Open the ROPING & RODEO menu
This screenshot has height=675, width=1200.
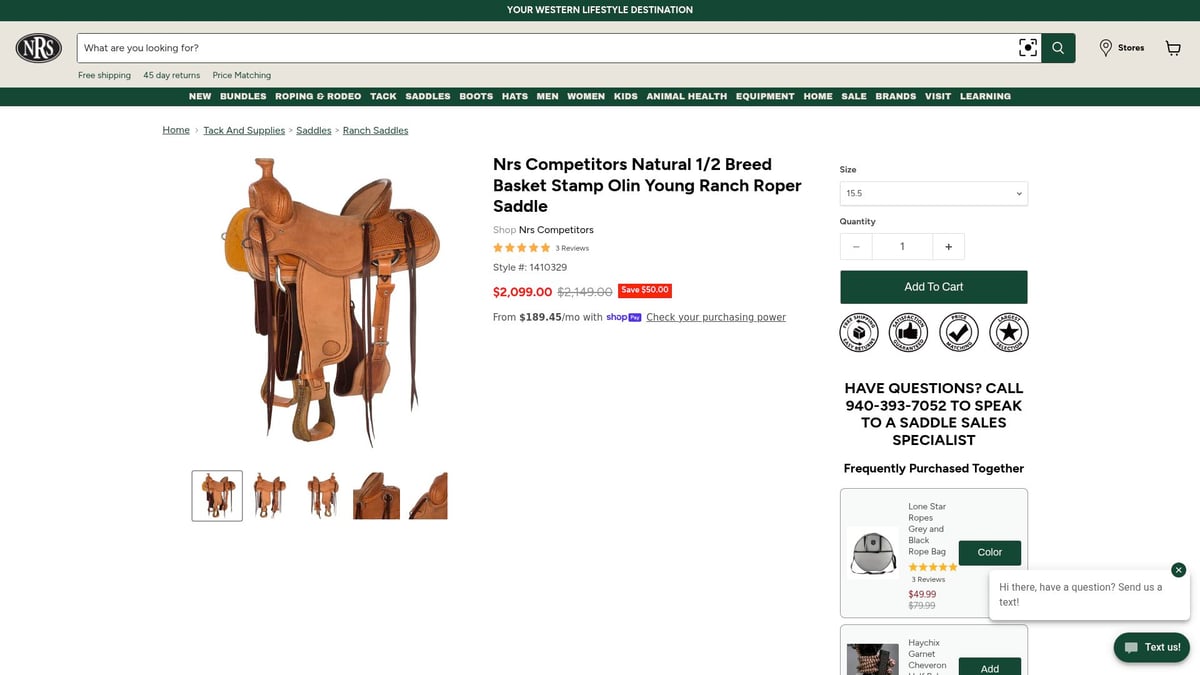(318, 96)
